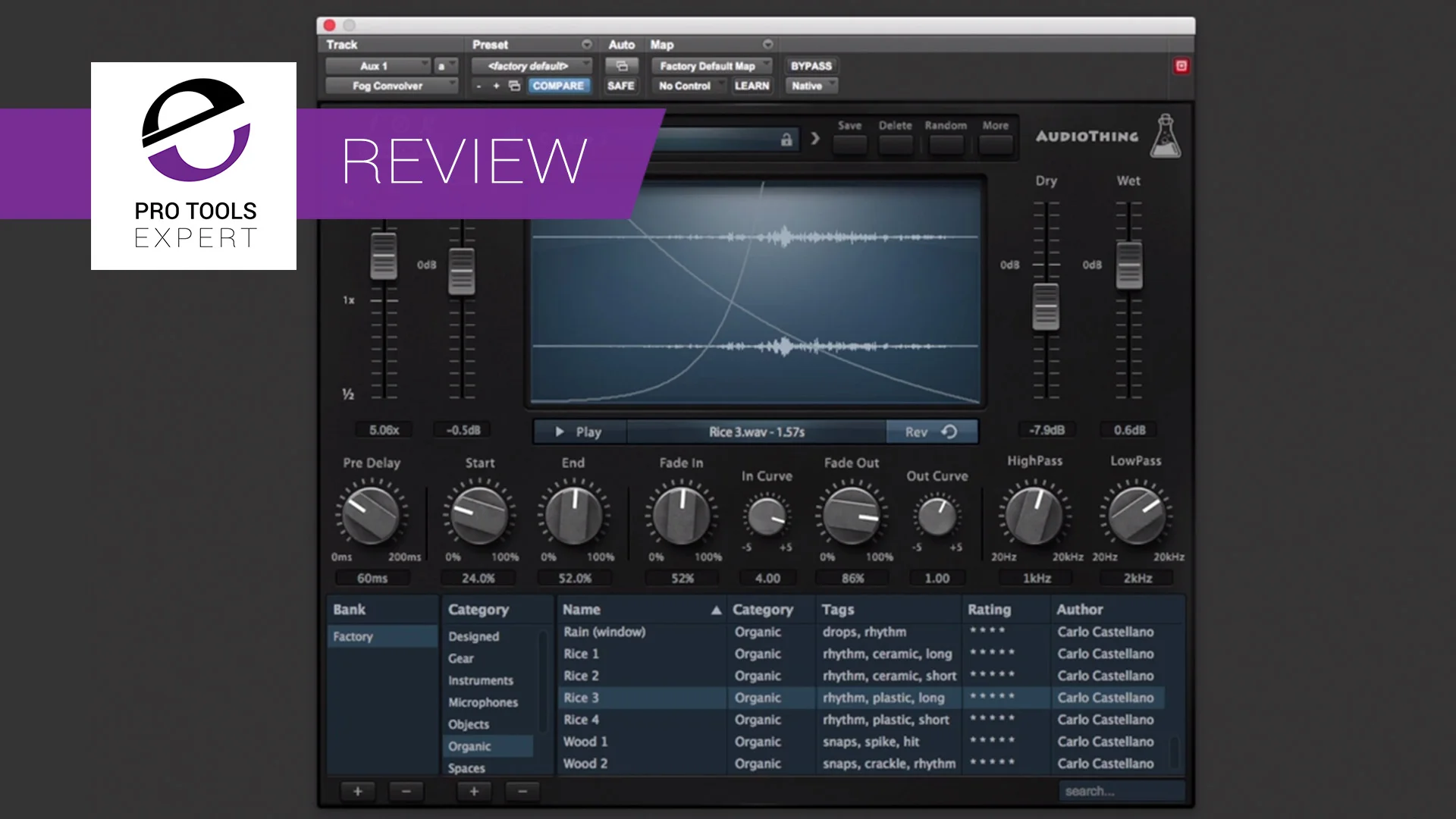
Task: Click the next-preset arrow after the preset name
Action: coord(814,140)
